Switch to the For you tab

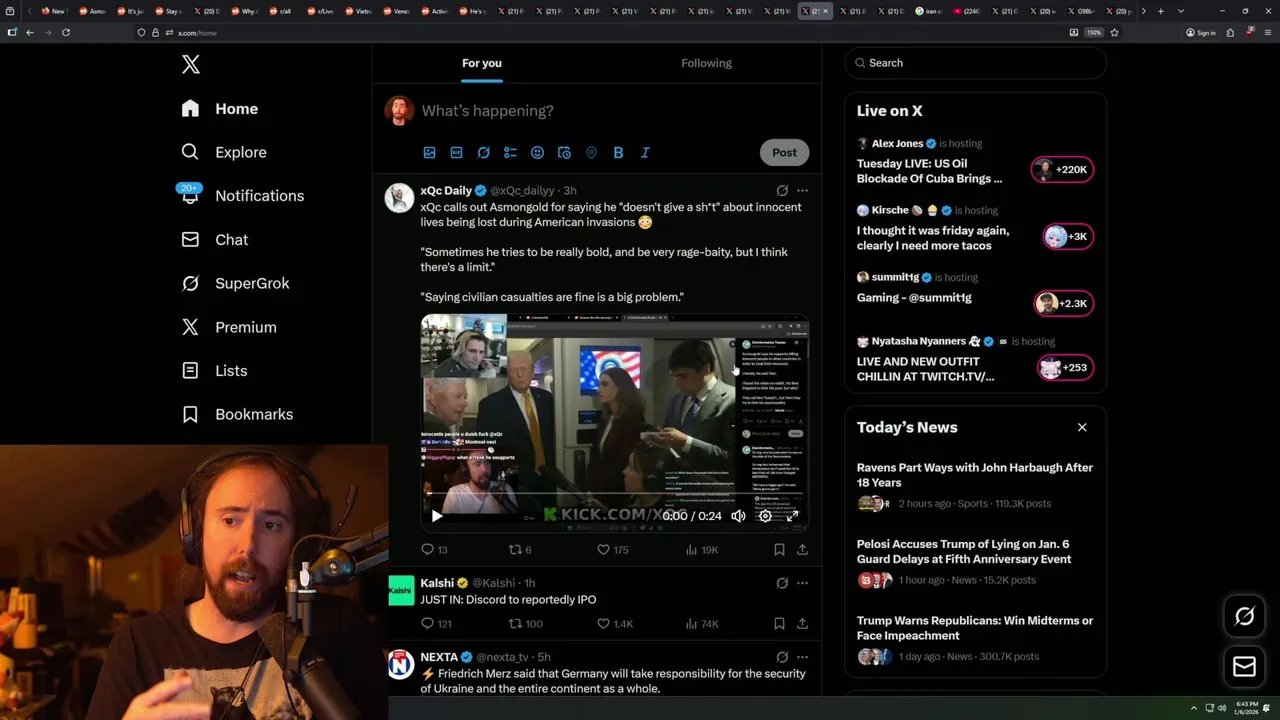click(x=482, y=63)
